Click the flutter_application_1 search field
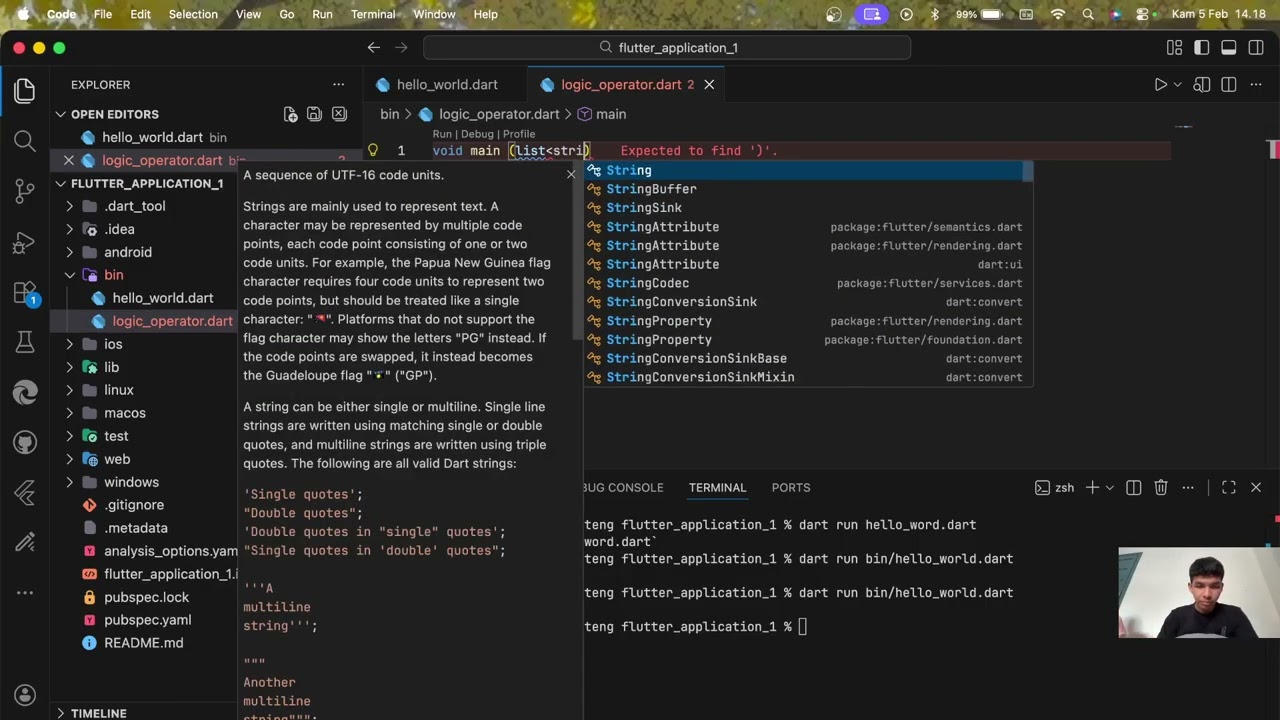The height and width of the screenshot is (720, 1280). (667, 48)
